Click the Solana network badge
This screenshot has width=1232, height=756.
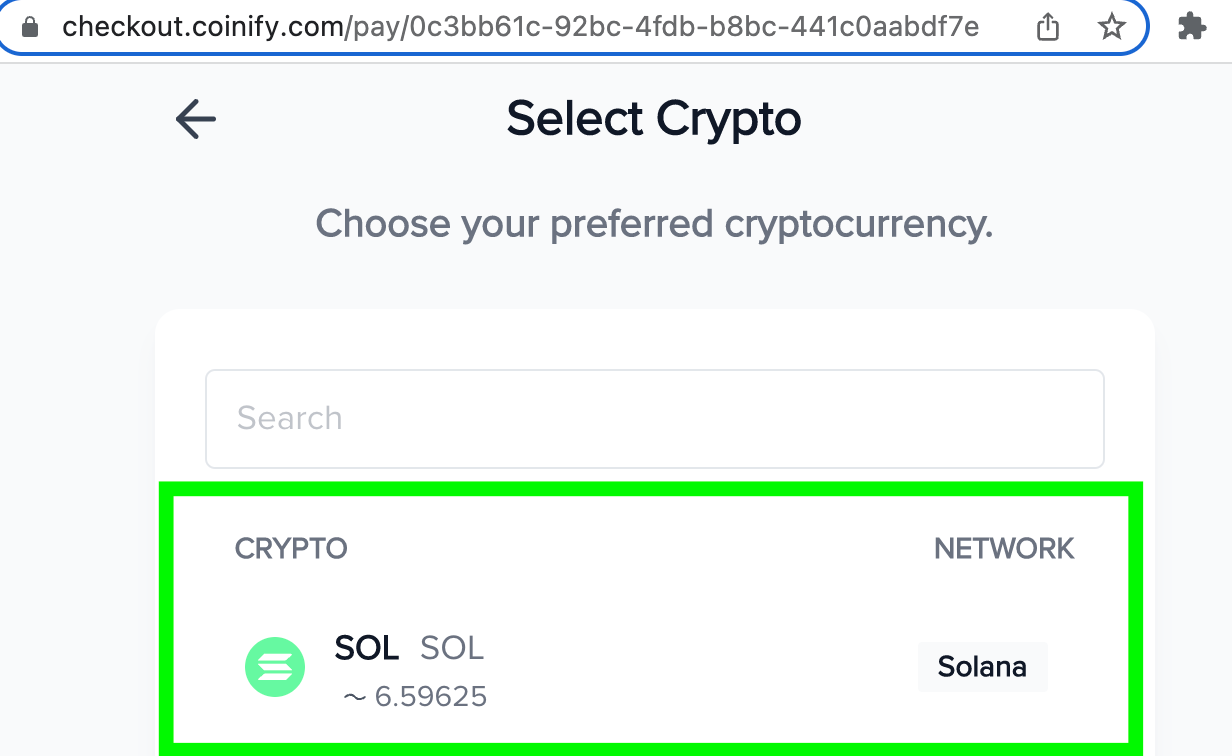pos(982,667)
